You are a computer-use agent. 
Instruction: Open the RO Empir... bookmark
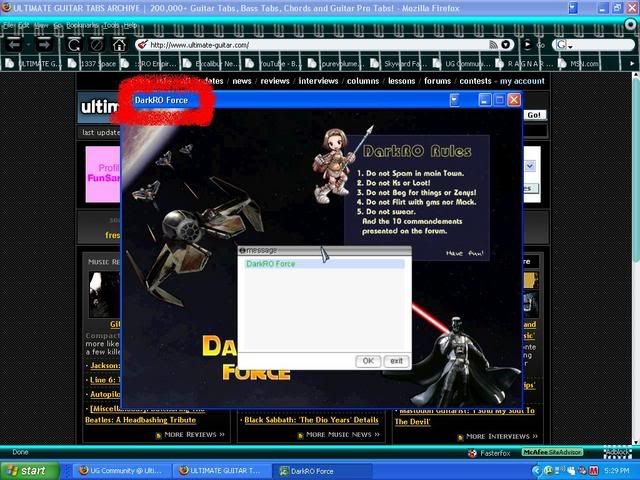[x=149, y=64]
